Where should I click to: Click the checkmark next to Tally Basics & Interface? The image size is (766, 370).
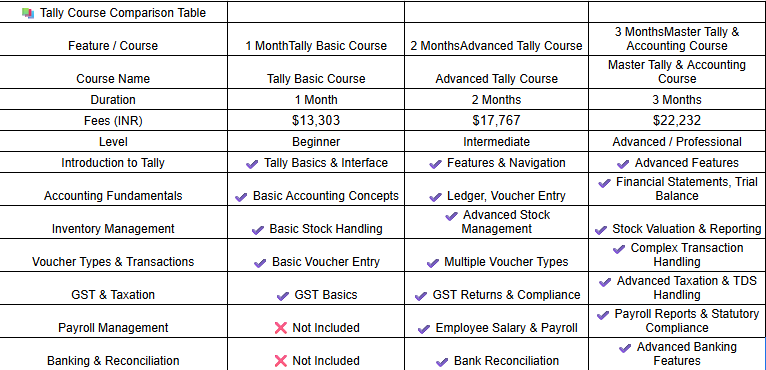click(x=252, y=164)
